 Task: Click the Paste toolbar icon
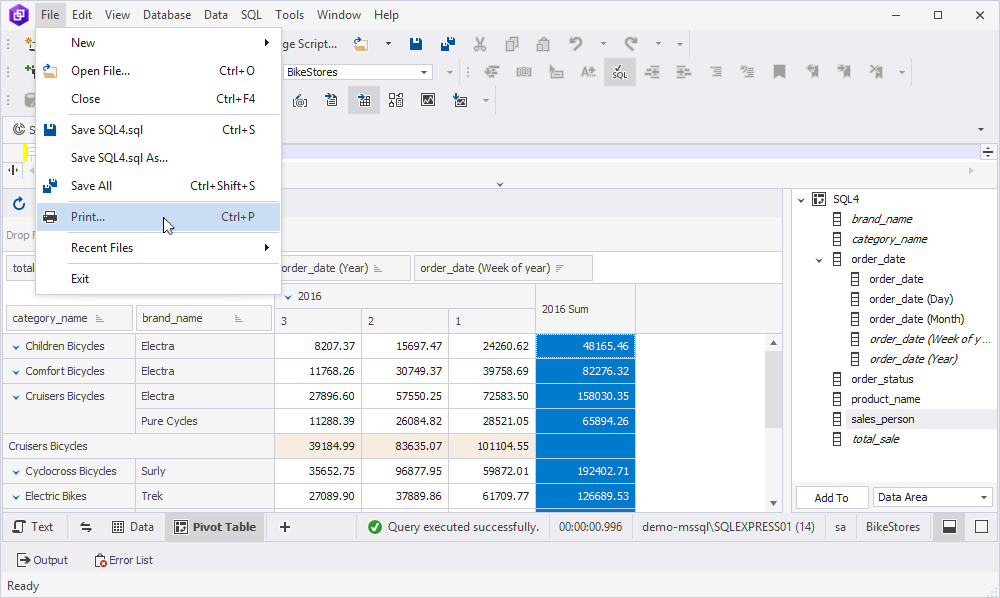click(x=543, y=44)
